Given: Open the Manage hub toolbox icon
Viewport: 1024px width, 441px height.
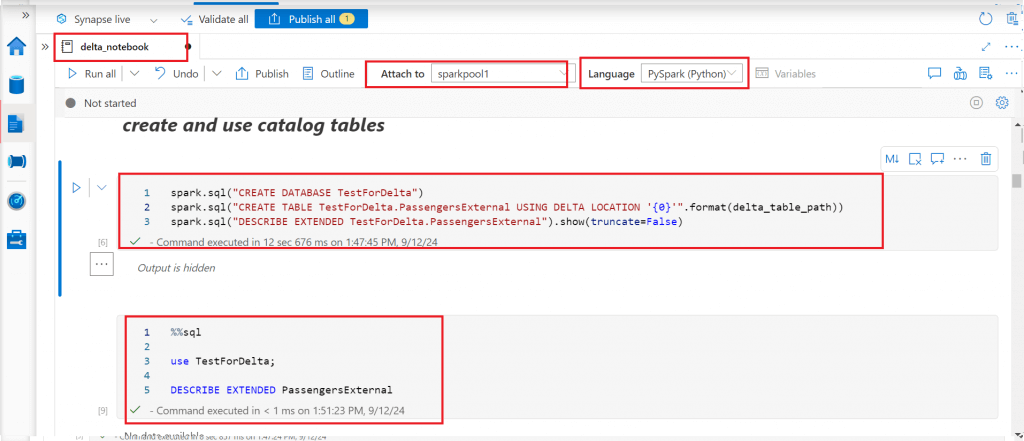Looking at the screenshot, I should click(16, 239).
